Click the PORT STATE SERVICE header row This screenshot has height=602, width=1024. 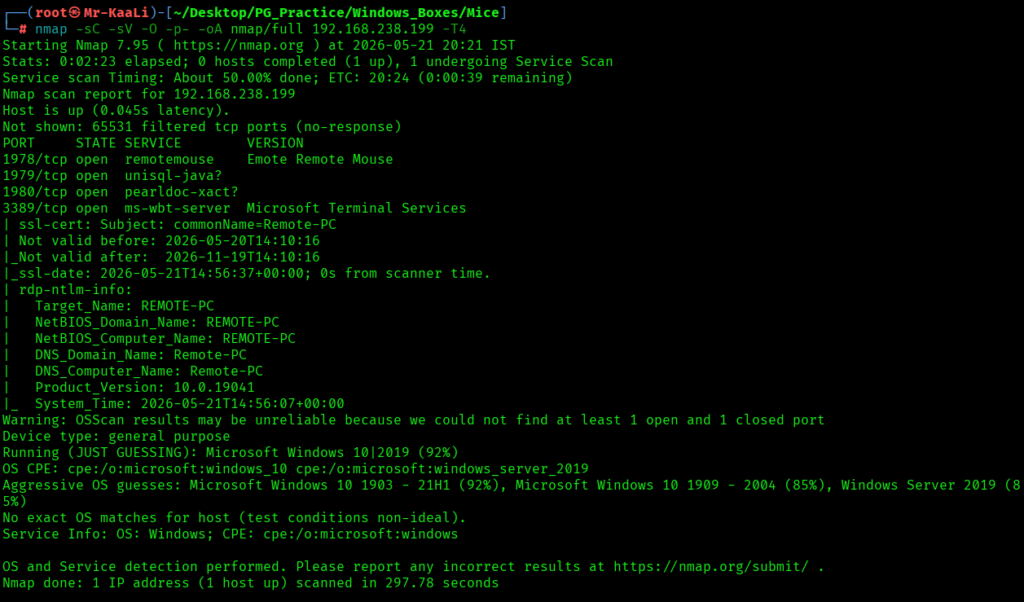click(153, 143)
